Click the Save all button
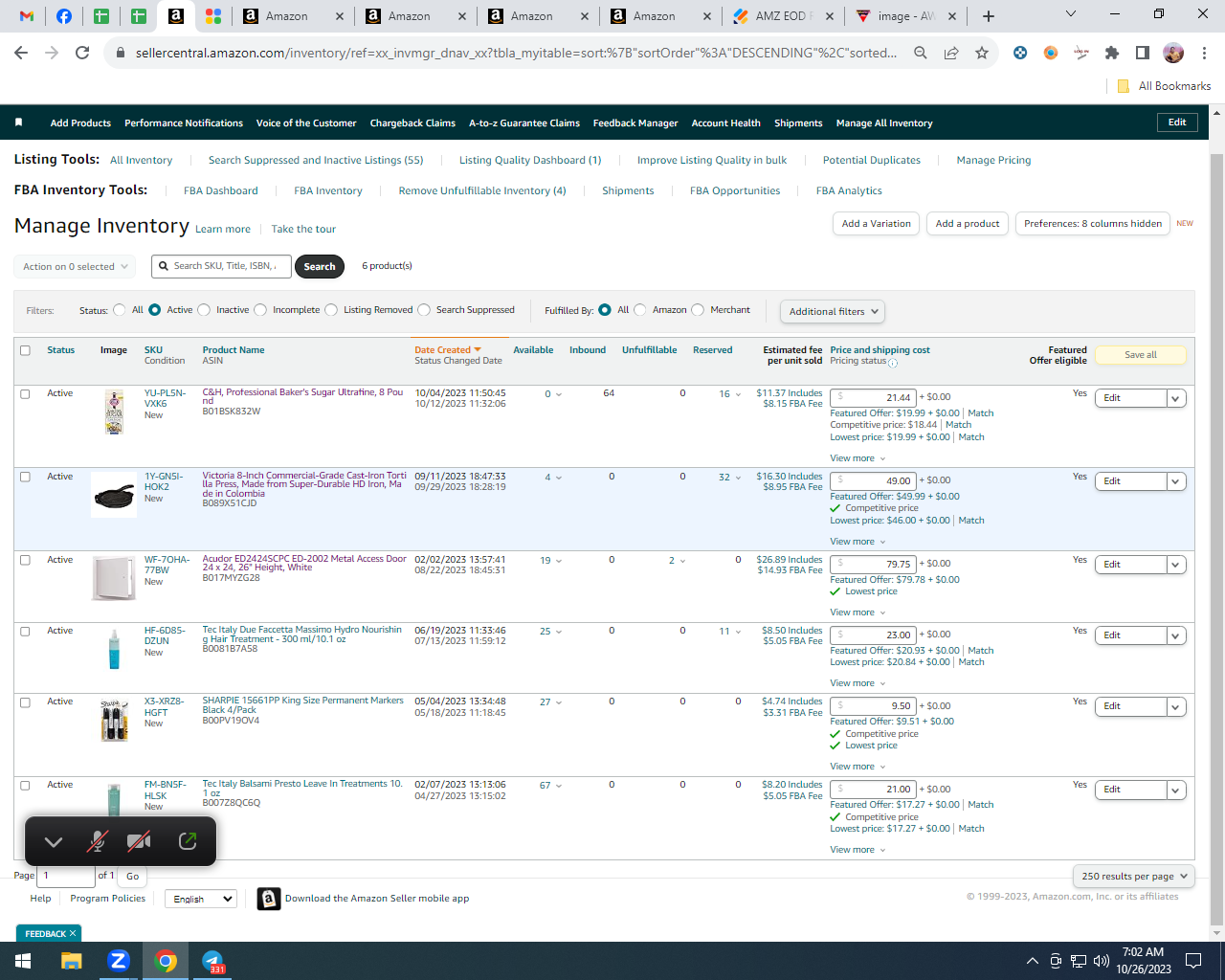 pyautogui.click(x=1141, y=355)
